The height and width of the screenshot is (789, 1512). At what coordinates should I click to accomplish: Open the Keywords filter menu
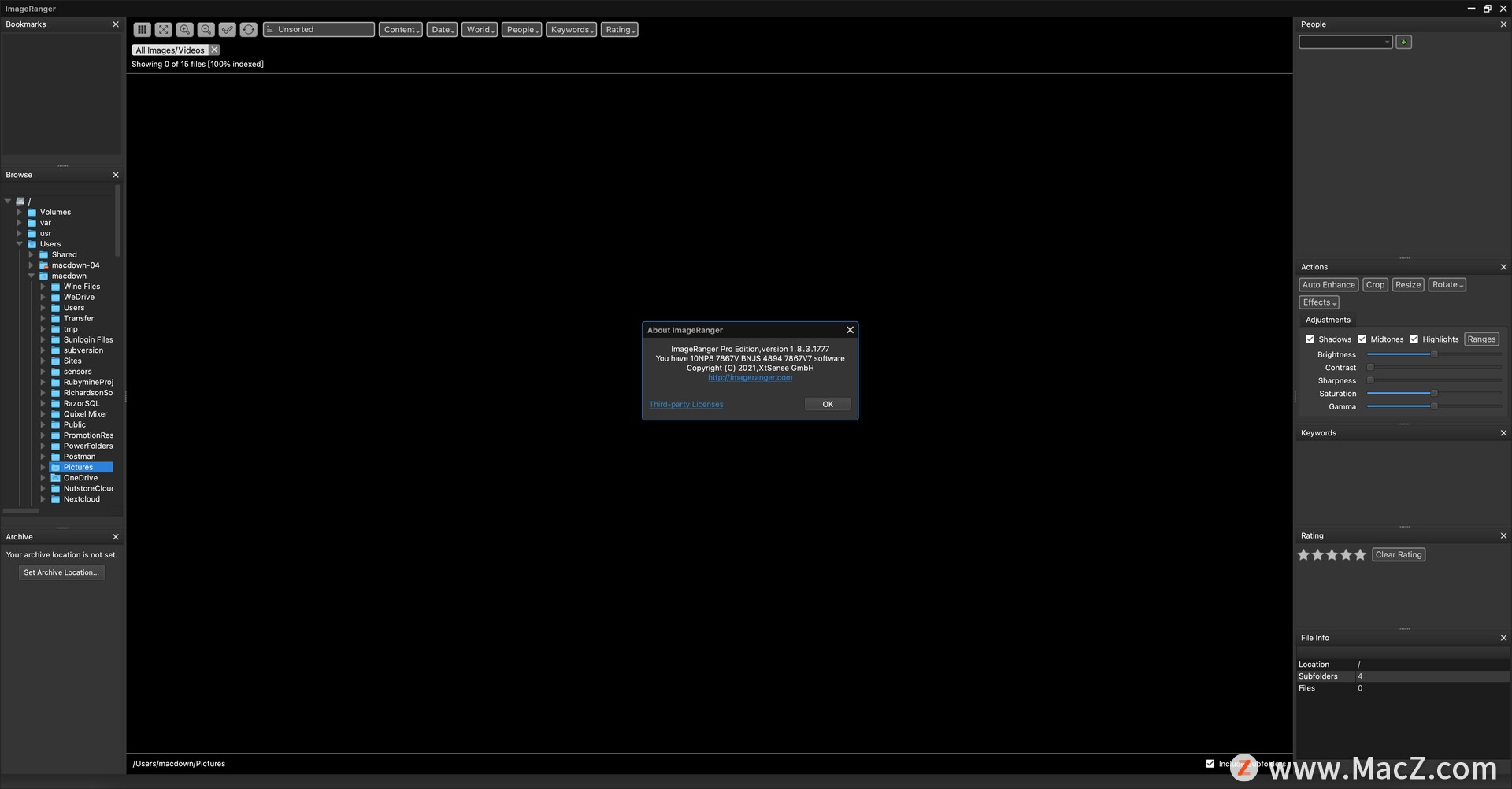coord(571,30)
